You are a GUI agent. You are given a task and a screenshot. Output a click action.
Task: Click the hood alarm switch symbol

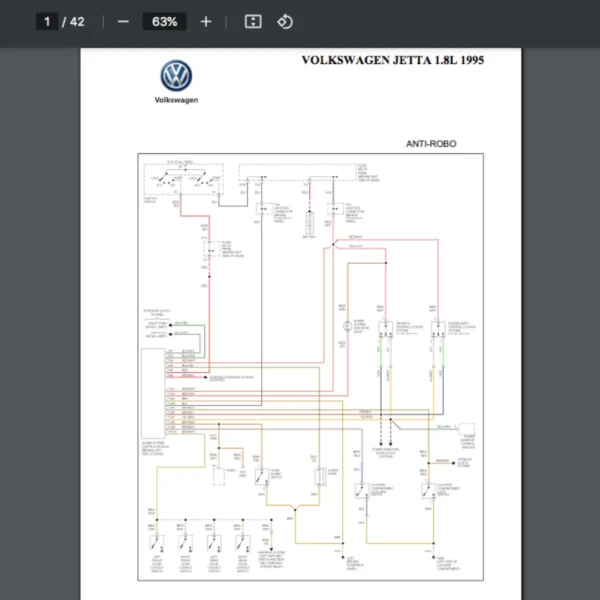[261, 477]
